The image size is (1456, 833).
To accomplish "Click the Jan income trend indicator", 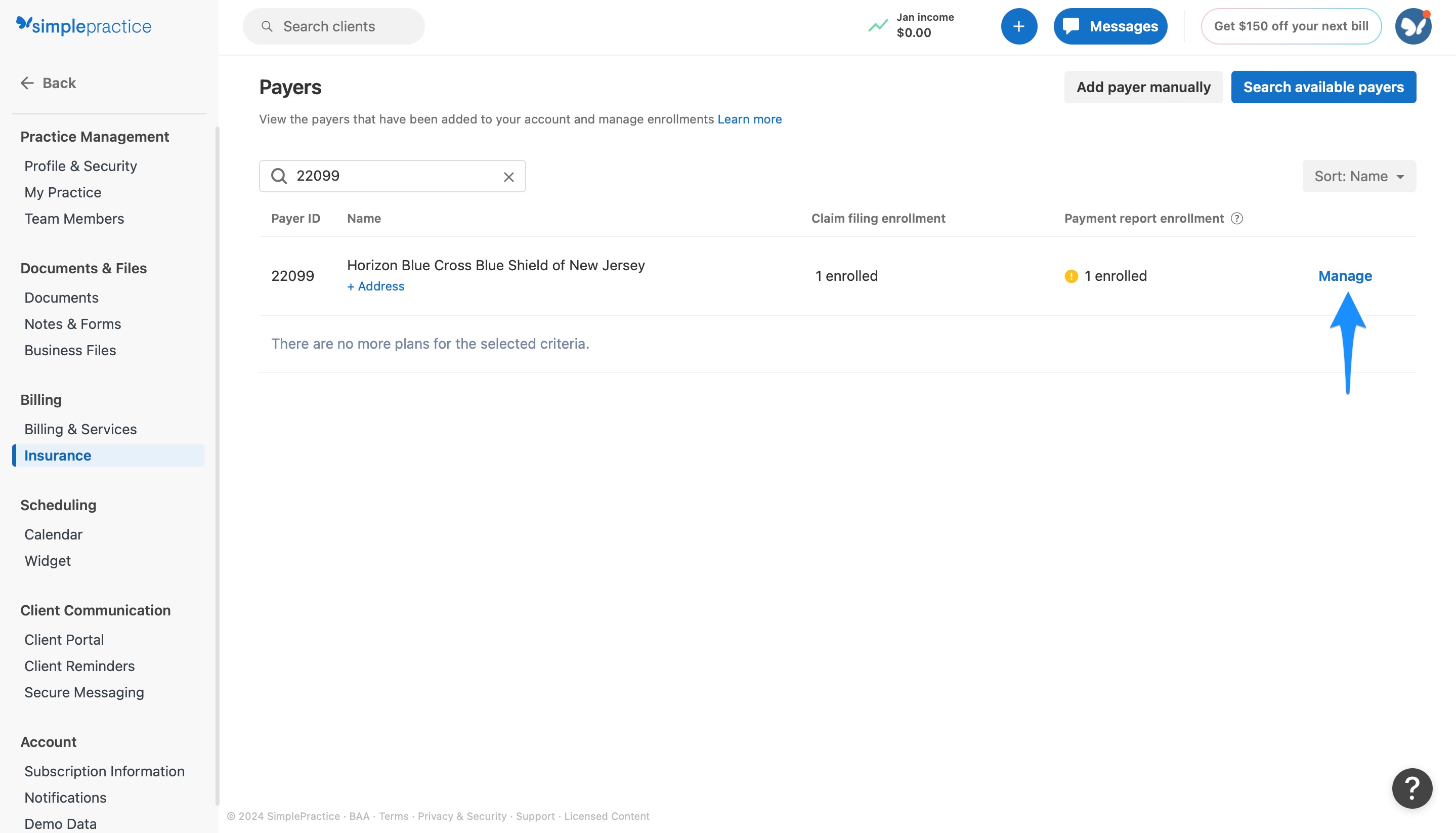I will tap(877, 26).
